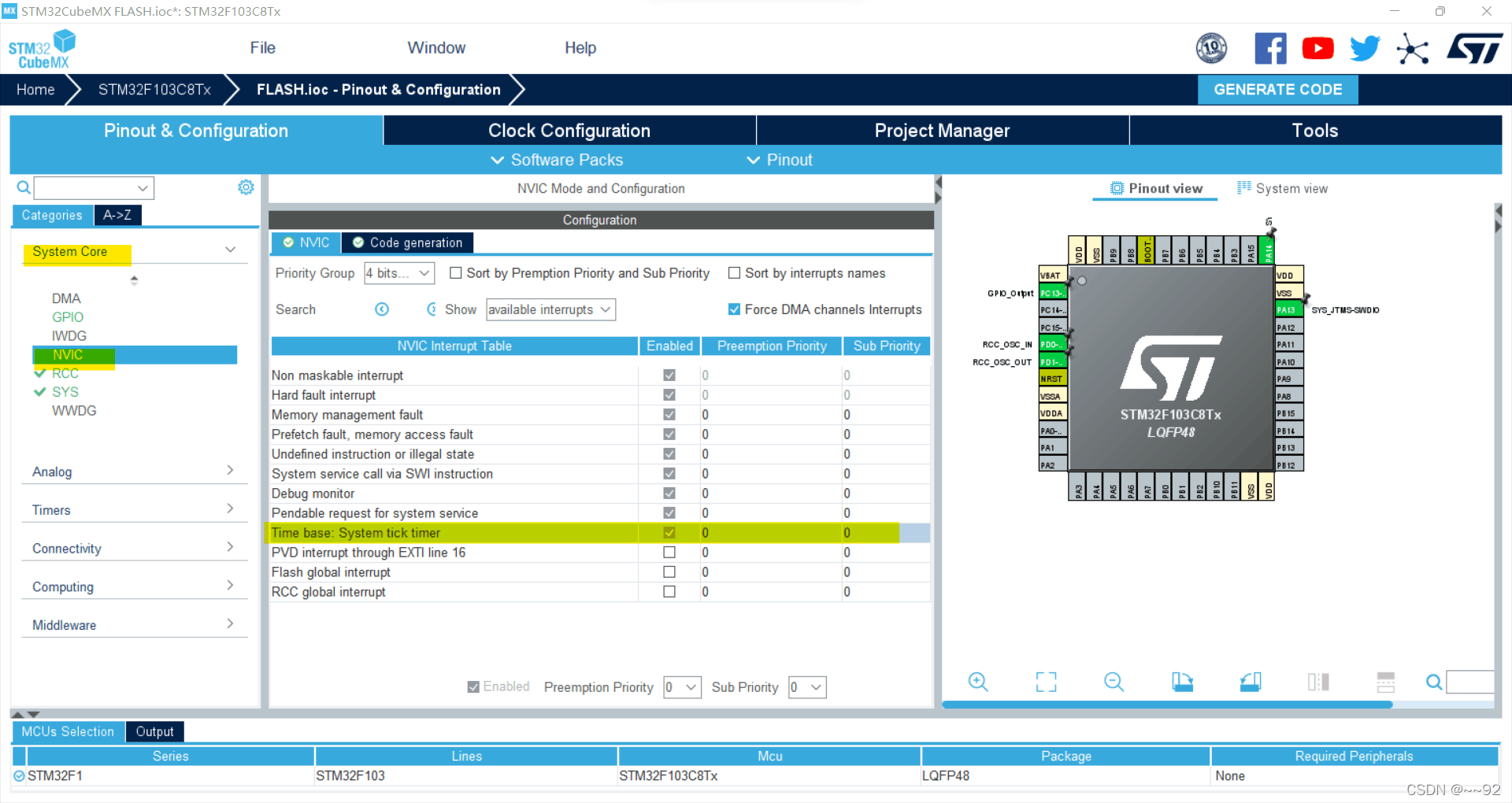
Task: Toggle Memory management fault checkbox
Action: coord(669,415)
